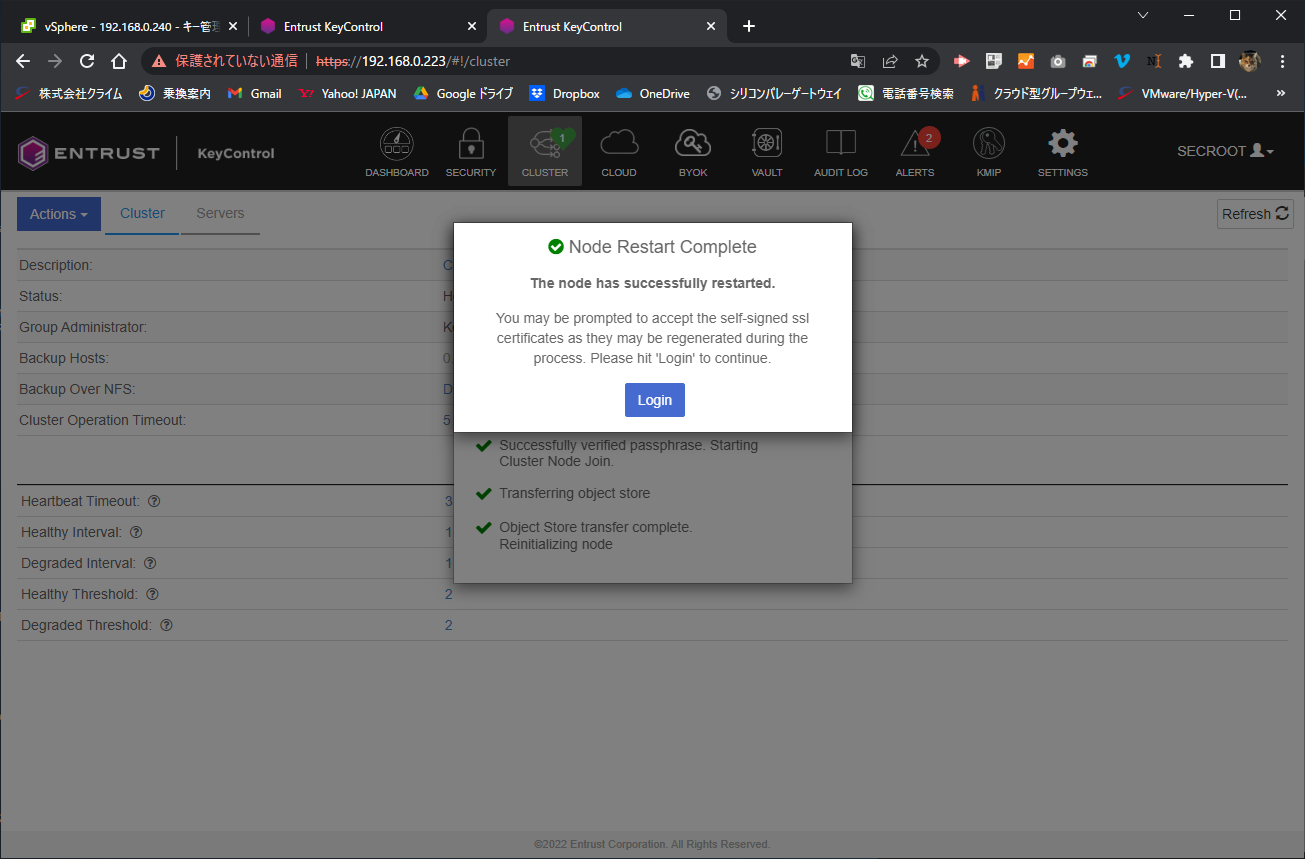1305x859 pixels.
Task: Click the Backup Over NFS label
Action: [77, 389]
